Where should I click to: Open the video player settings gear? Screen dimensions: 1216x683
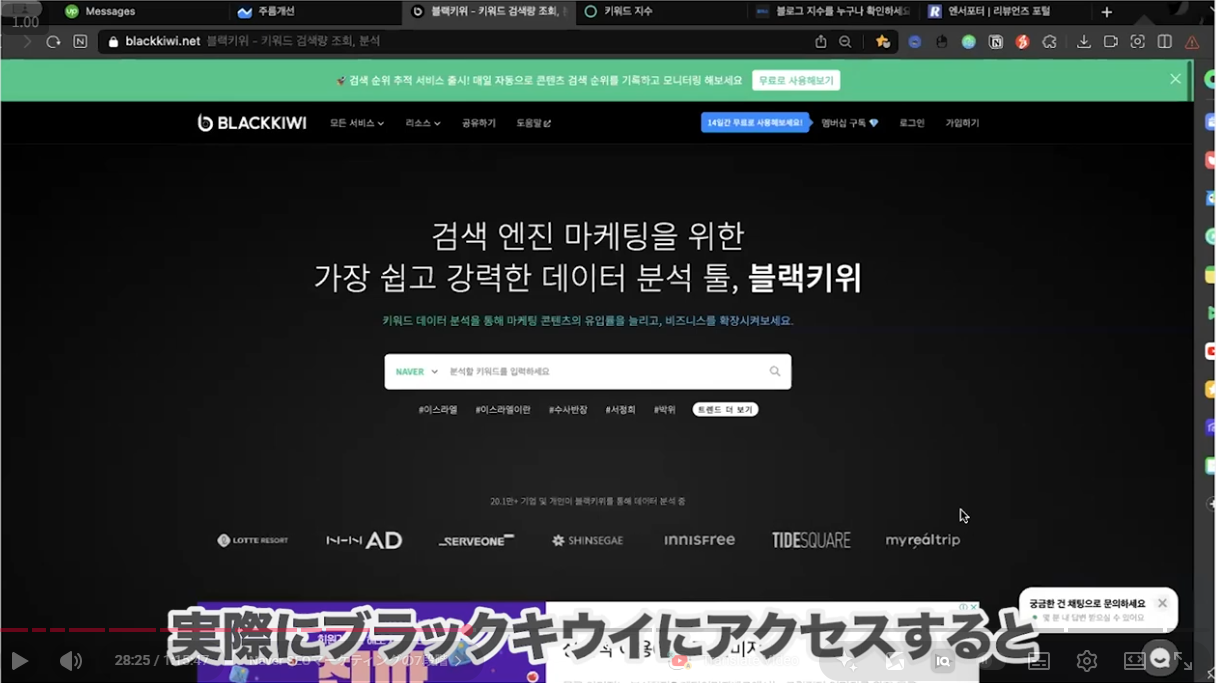pos(1086,661)
